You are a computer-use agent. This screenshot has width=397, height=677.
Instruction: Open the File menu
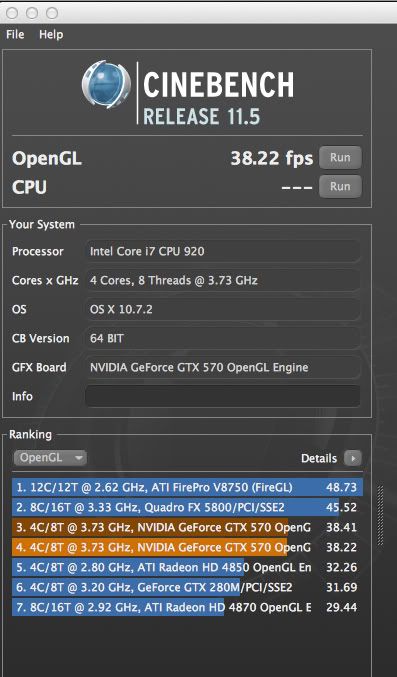click(15, 35)
